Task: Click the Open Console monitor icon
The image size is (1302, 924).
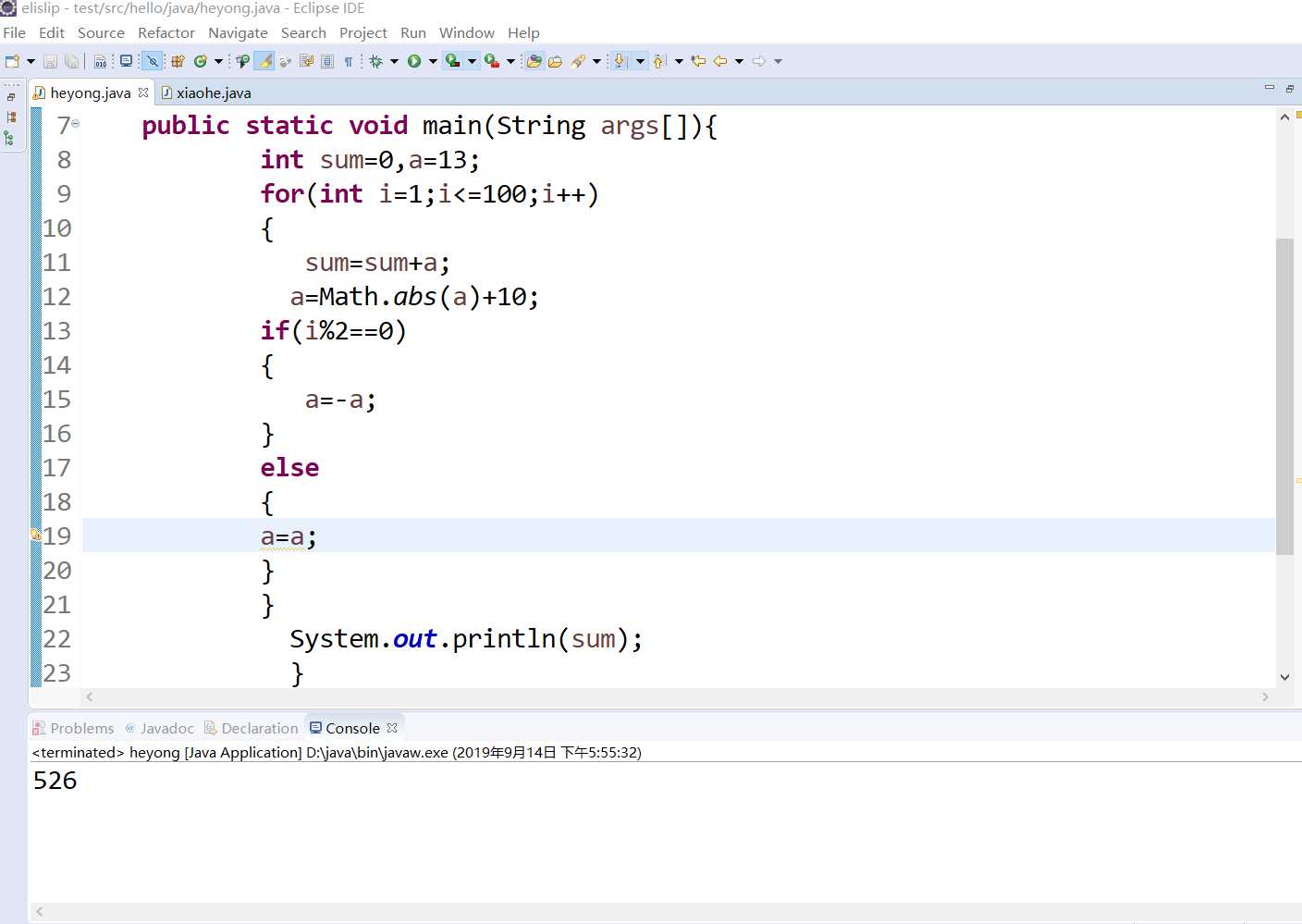Action: (127, 61)
